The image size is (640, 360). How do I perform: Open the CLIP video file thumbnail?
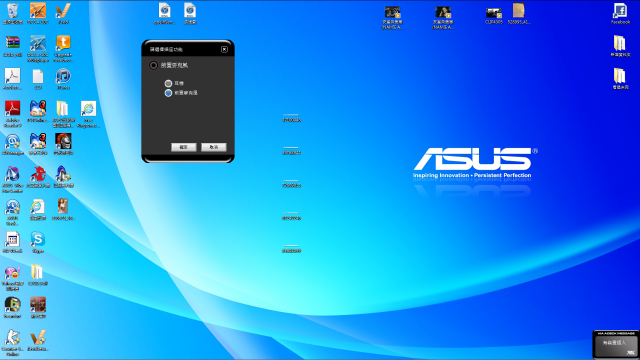pos(493,13)
